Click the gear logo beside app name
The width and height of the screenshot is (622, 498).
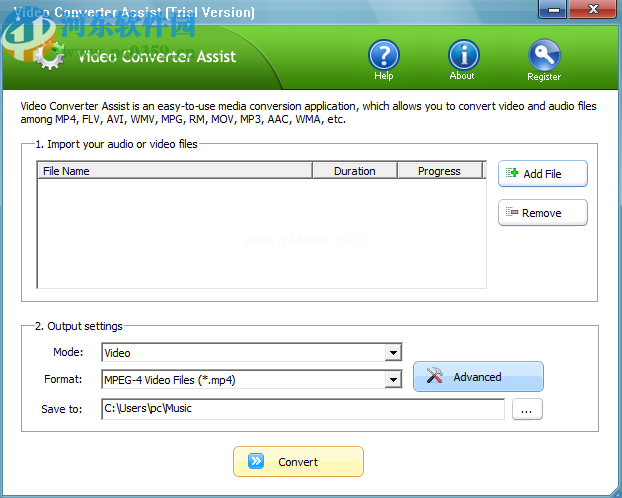point(48,55)
